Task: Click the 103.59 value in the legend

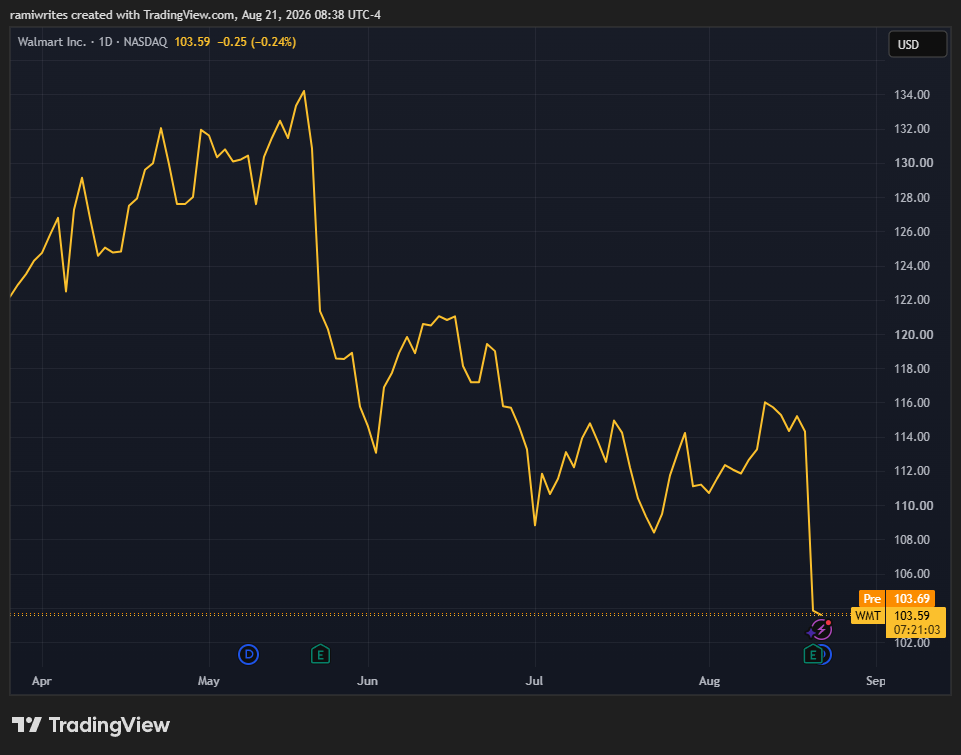Action: (x=192, y=42)
